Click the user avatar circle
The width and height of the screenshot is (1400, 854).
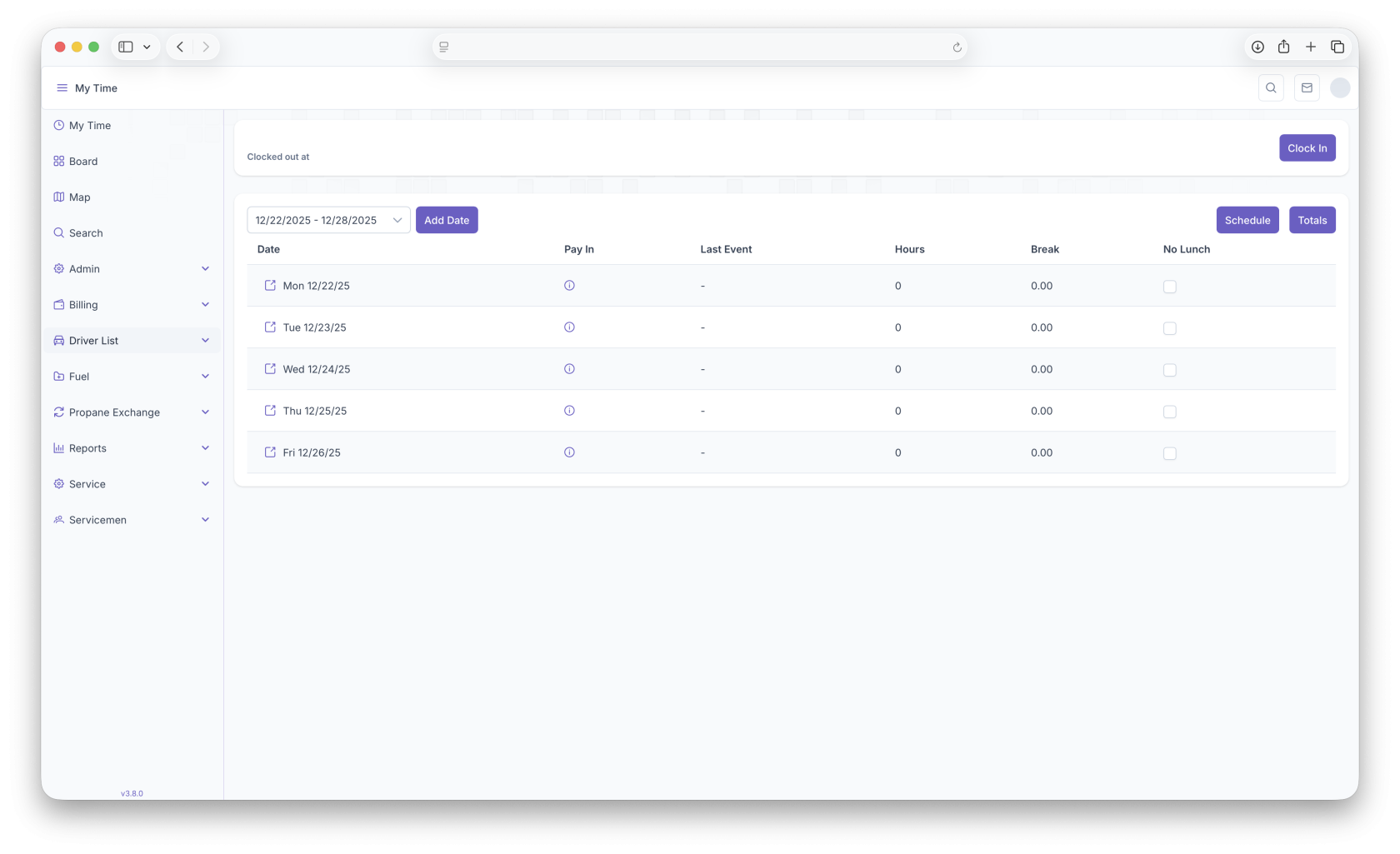1340,88
